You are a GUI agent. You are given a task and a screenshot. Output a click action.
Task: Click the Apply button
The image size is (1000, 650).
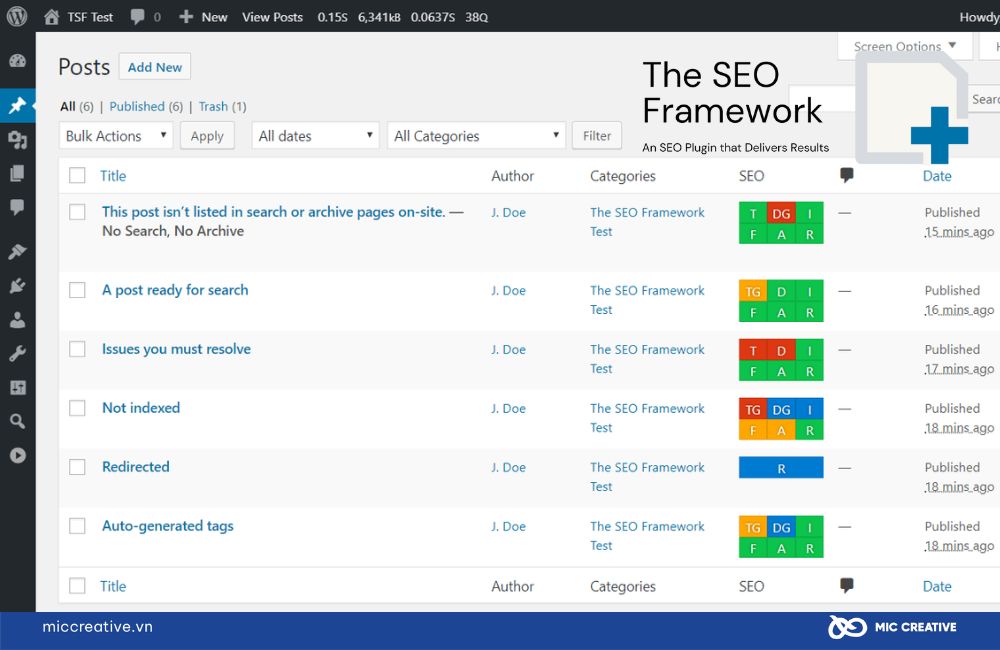pos(207,135)
